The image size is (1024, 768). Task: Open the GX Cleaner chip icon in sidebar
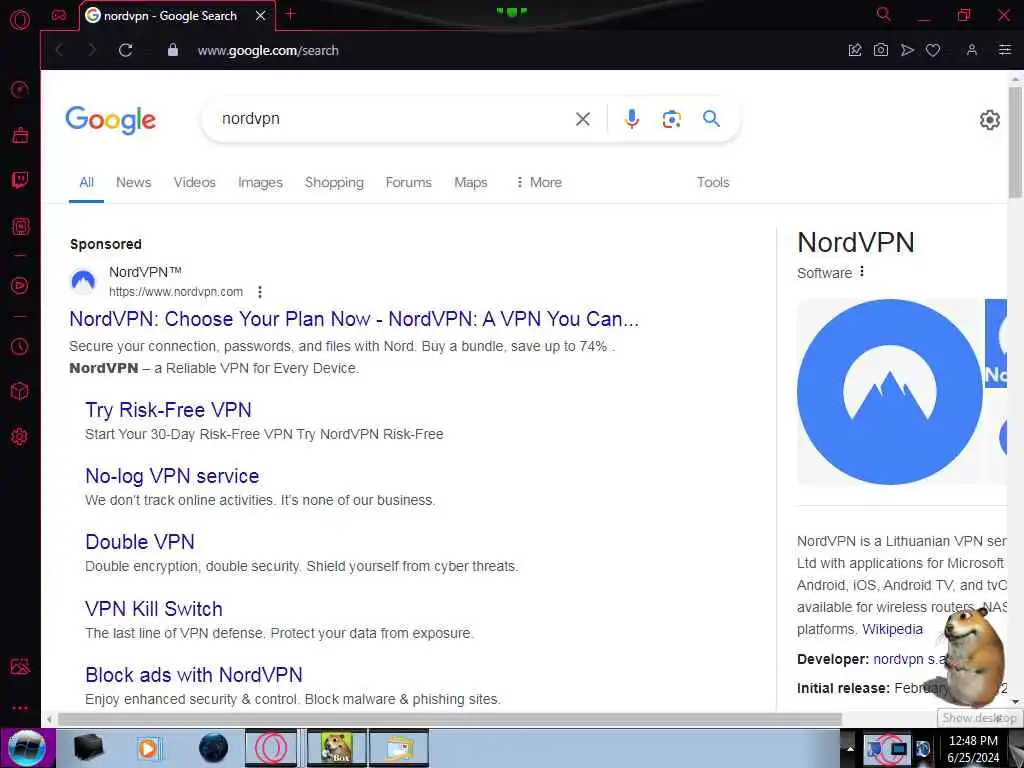[20, 226]
